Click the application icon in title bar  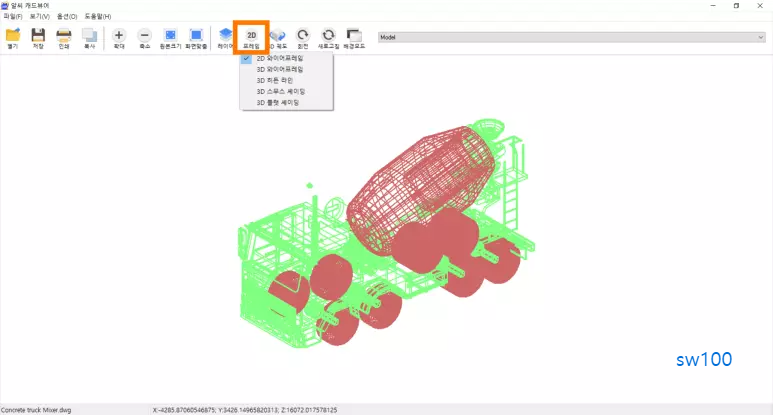click(5, 5)
